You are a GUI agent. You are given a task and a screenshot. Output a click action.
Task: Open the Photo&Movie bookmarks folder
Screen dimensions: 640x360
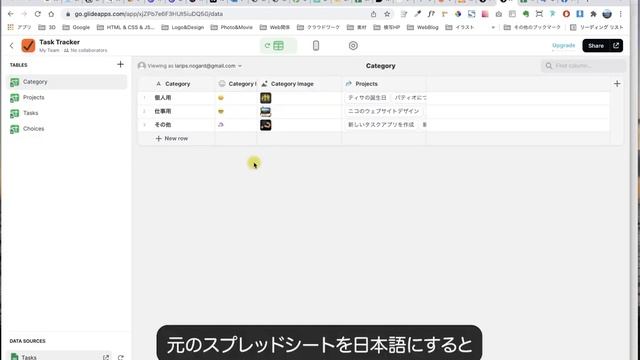[x=232, y=27]
